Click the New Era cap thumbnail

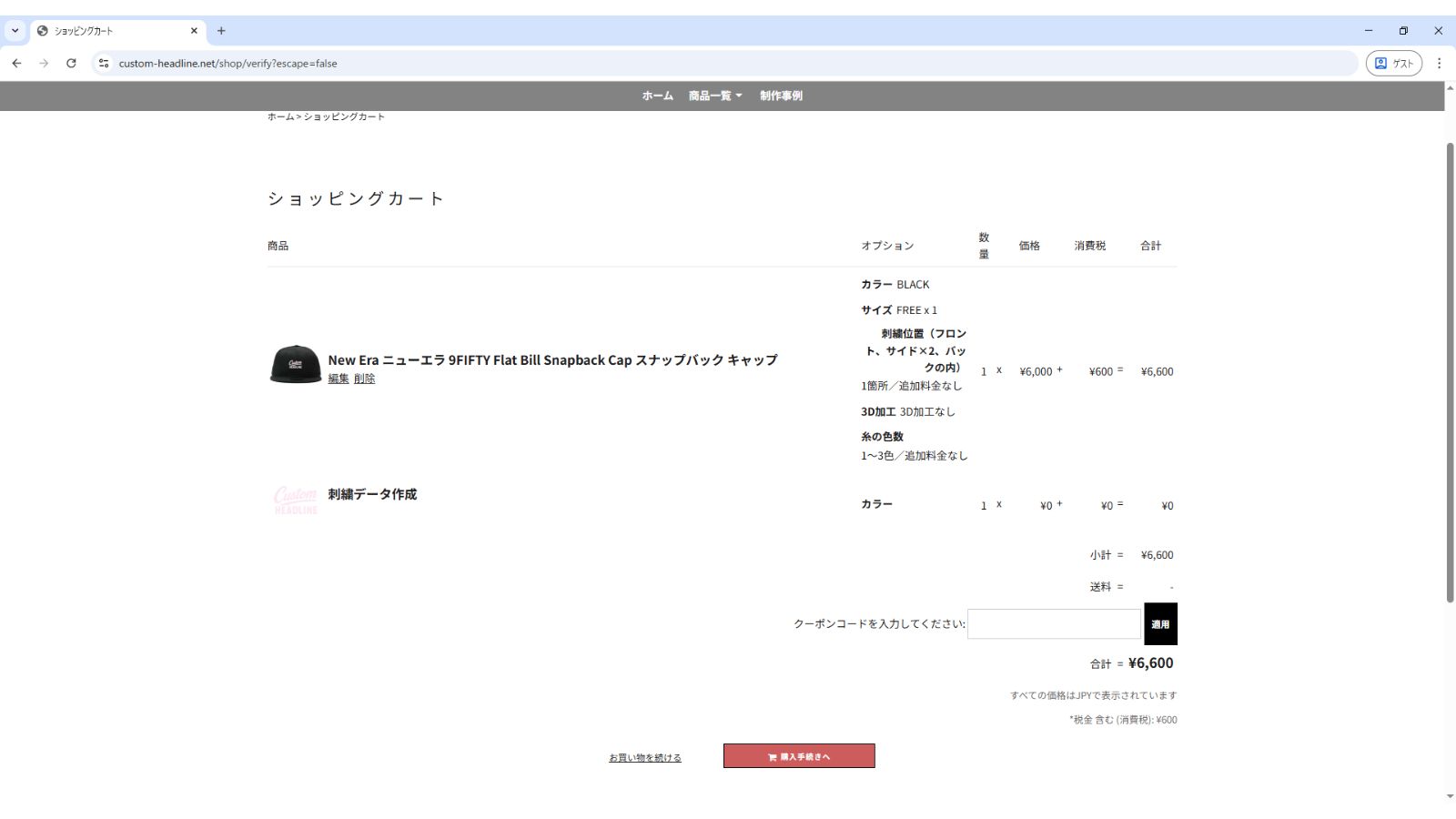[x=295, y=365]
